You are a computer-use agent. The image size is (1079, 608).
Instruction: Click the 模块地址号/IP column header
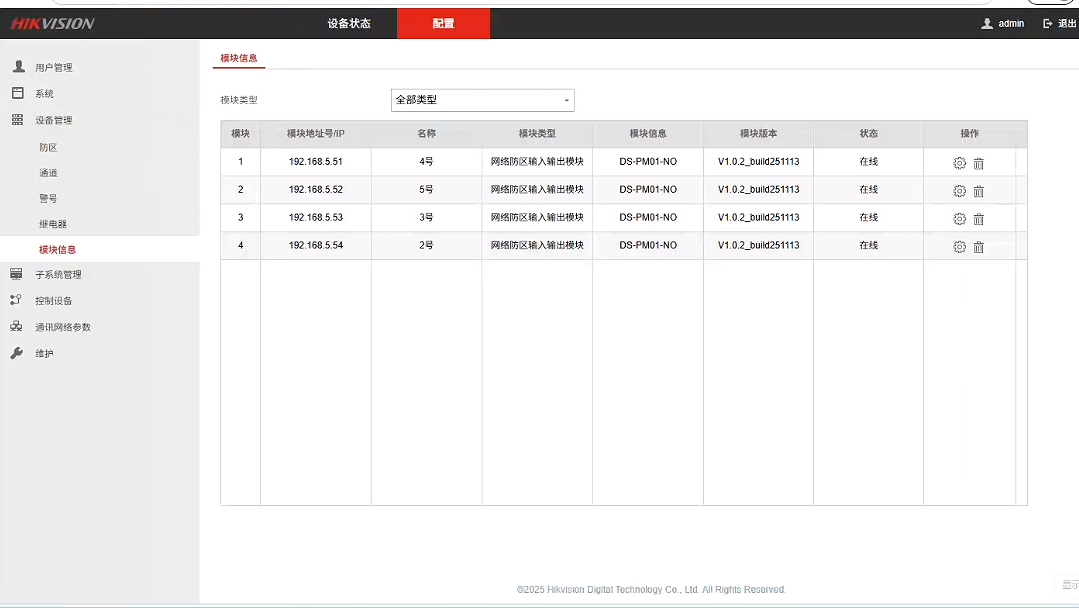315,134
